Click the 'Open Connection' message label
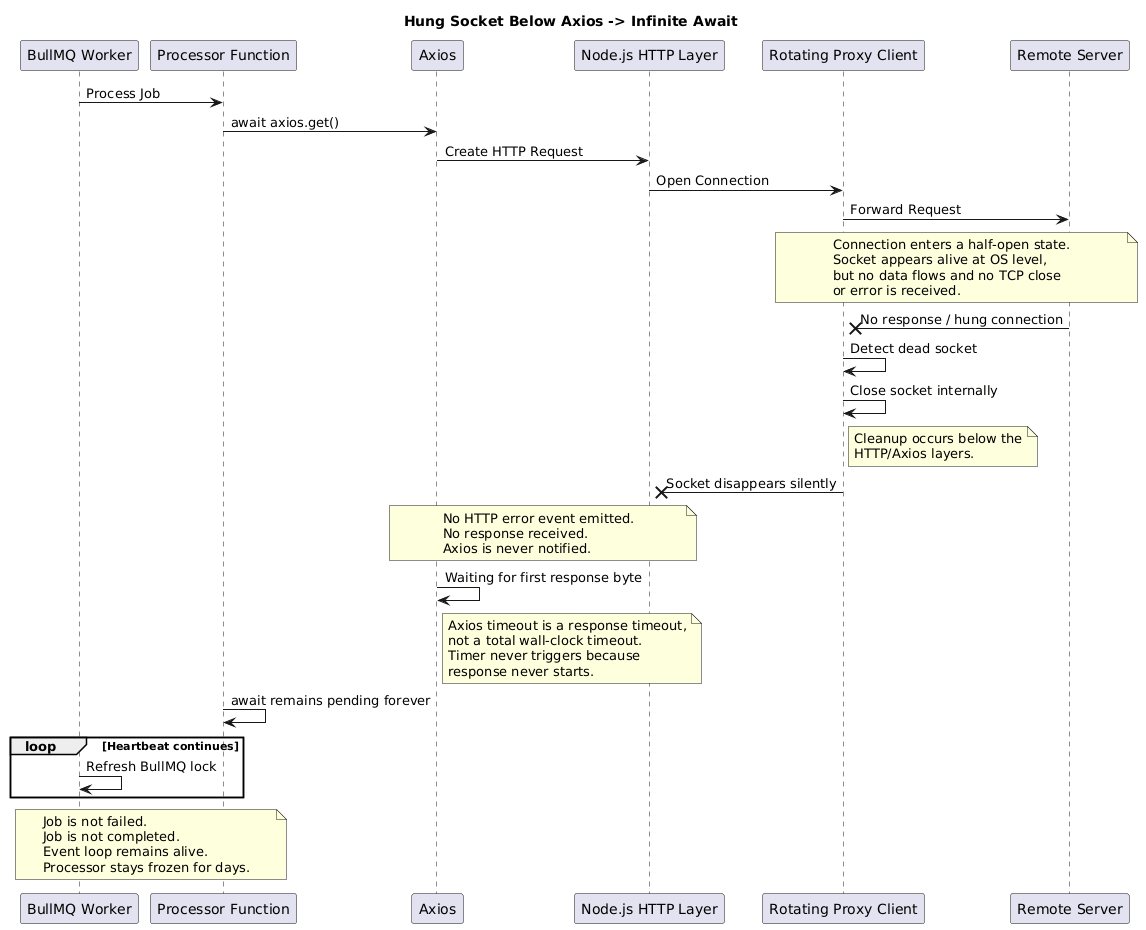 coord(712,181)
